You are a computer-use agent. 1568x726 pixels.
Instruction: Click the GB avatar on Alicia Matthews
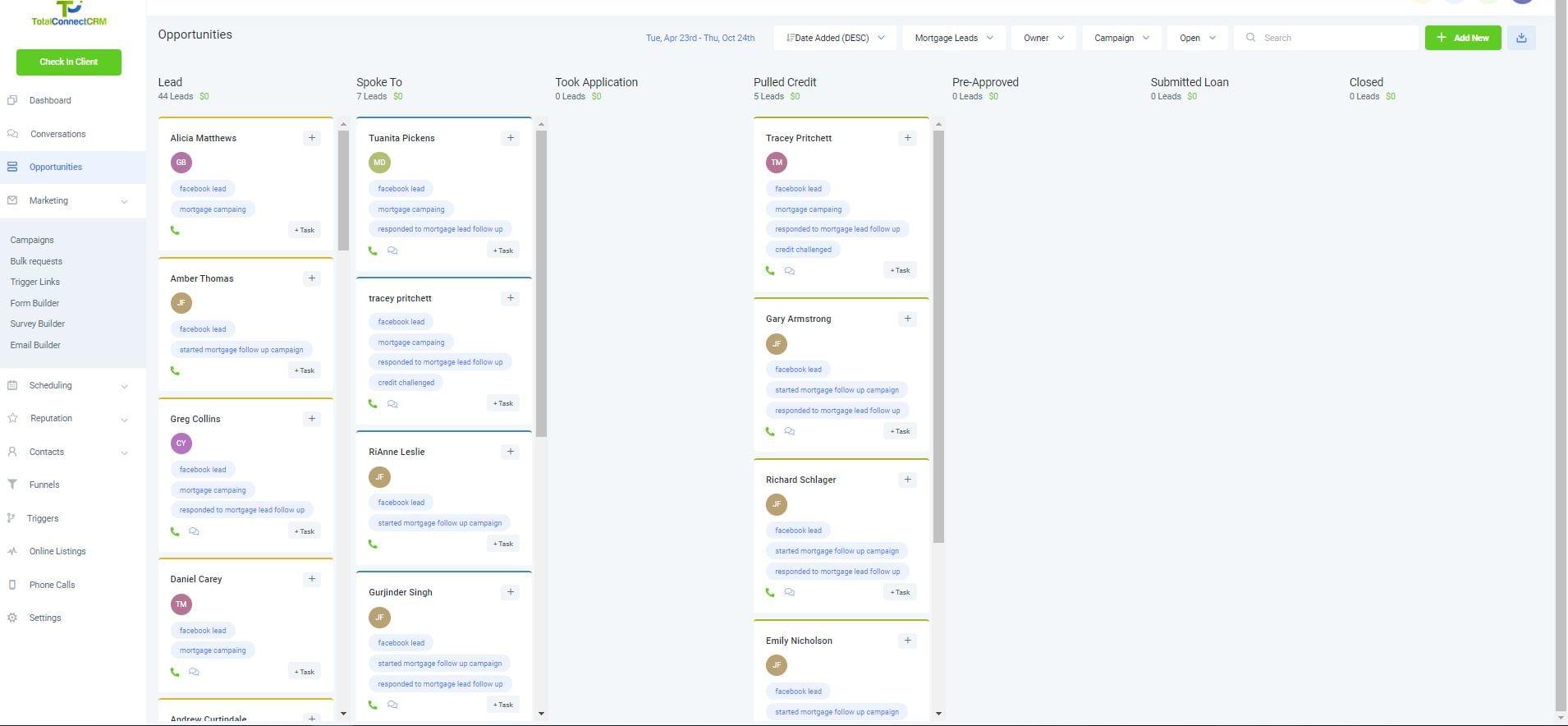[x=181, y=163]
